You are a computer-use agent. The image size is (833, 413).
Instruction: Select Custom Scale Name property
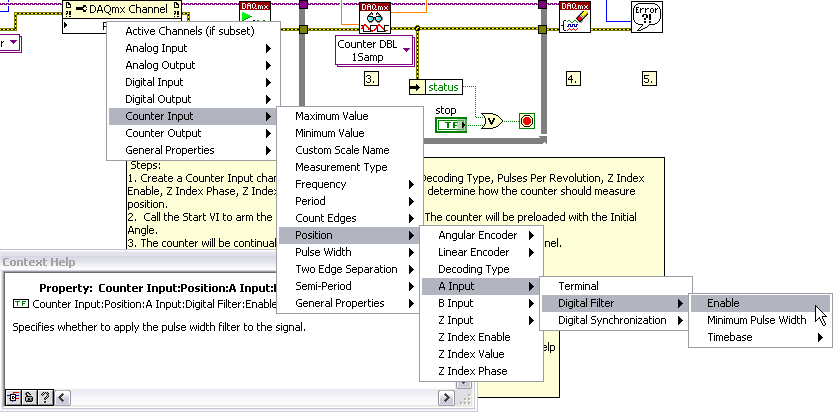350,150
